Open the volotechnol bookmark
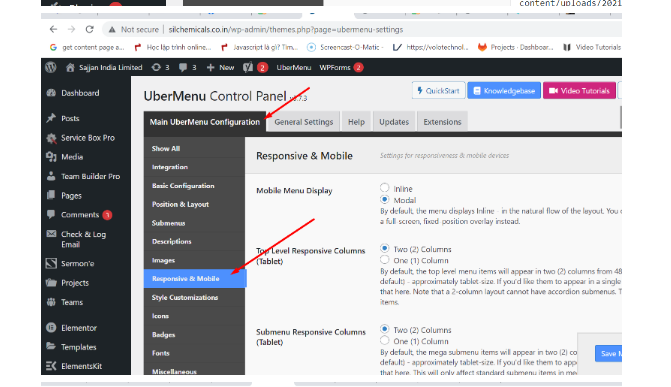 pos(431,47)
